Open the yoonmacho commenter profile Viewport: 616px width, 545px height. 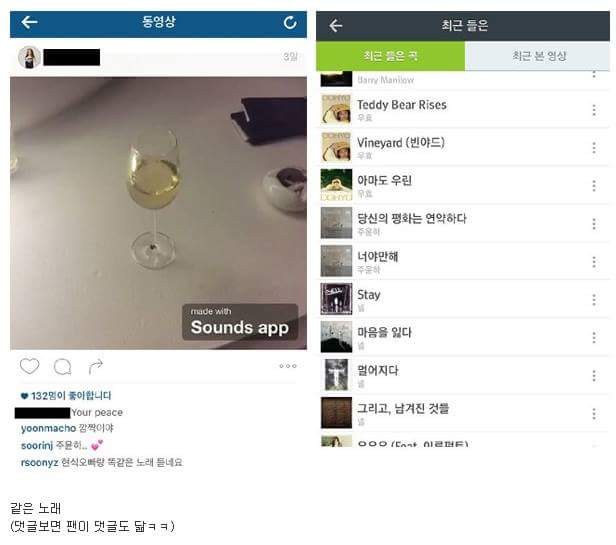(x=48, y=428)
